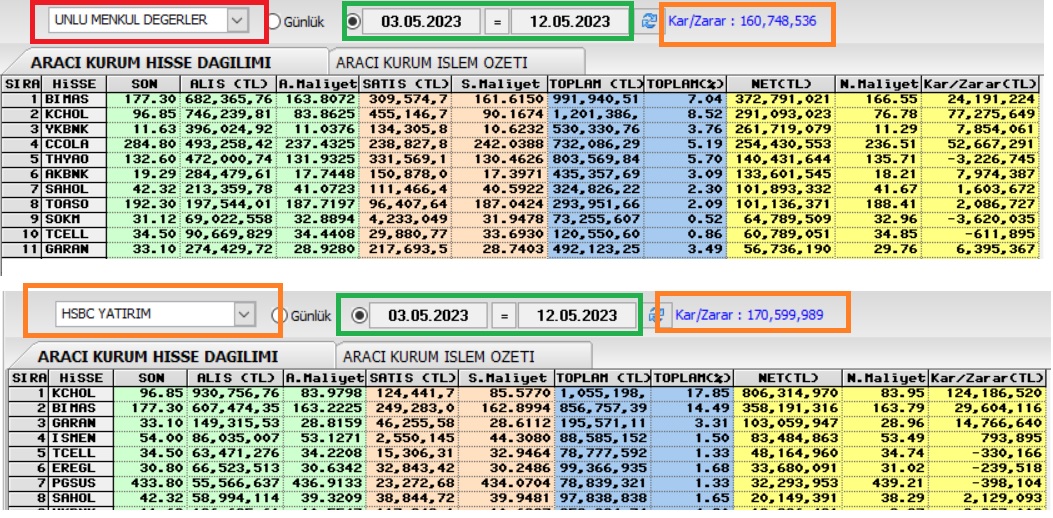Select the PGSUS stock row

coord(527,483)
